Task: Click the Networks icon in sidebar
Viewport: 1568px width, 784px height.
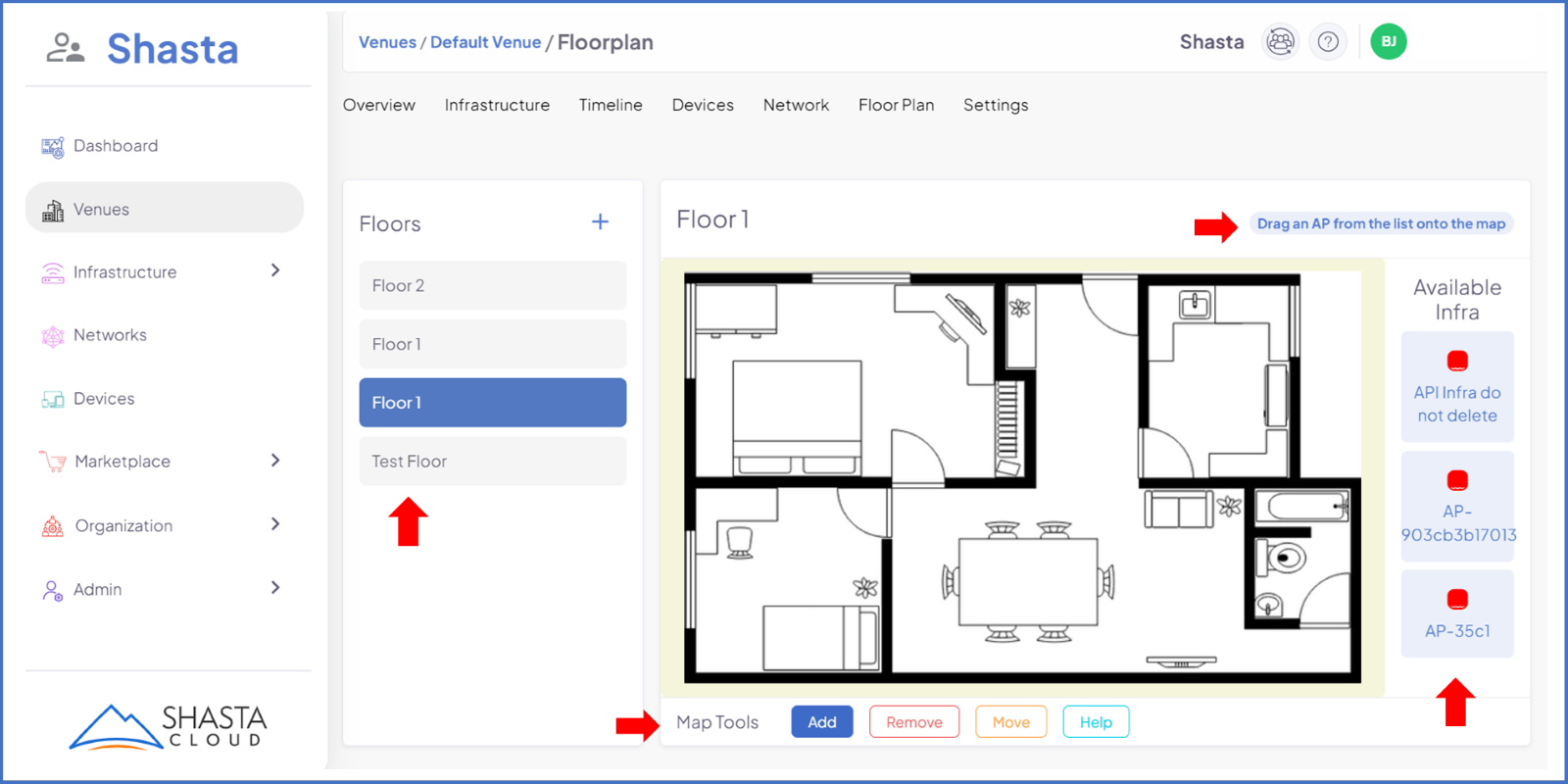Action: (53, 336)
